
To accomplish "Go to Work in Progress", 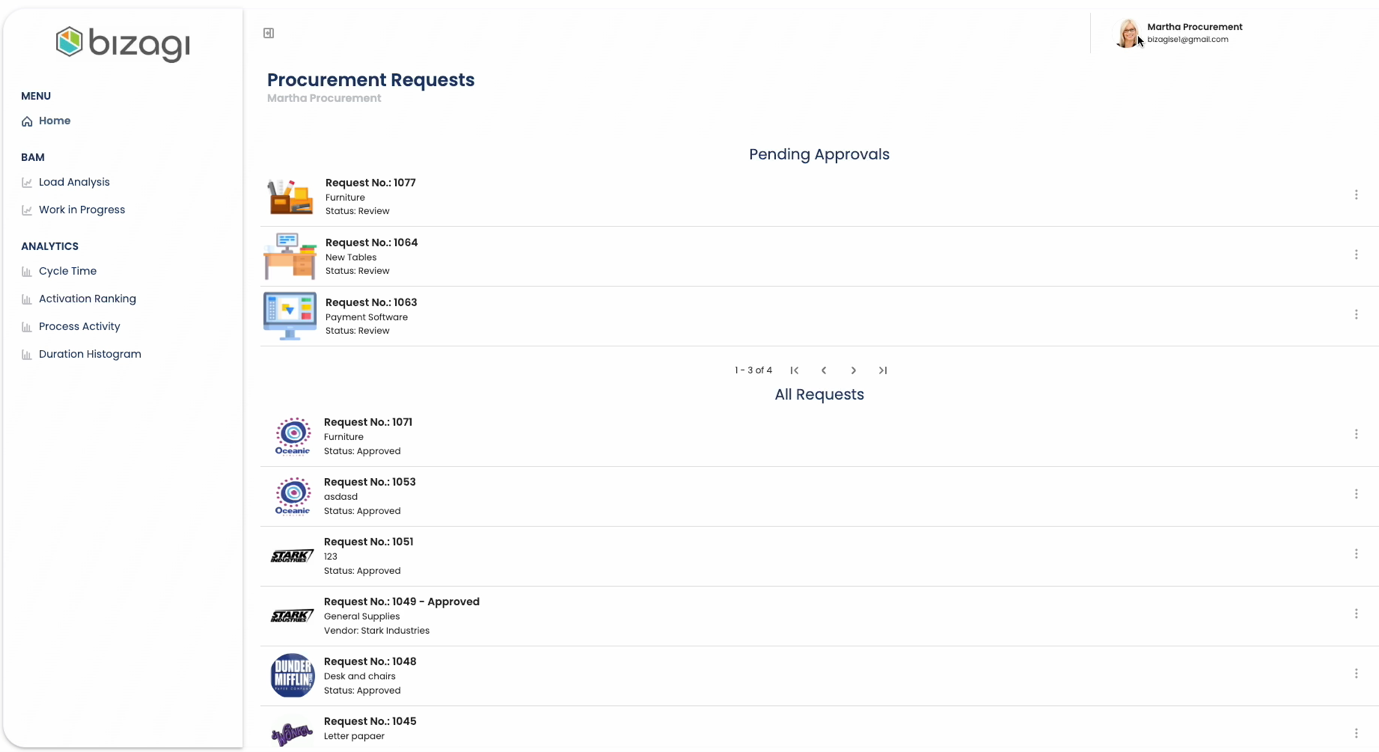I will pos(81,210).
